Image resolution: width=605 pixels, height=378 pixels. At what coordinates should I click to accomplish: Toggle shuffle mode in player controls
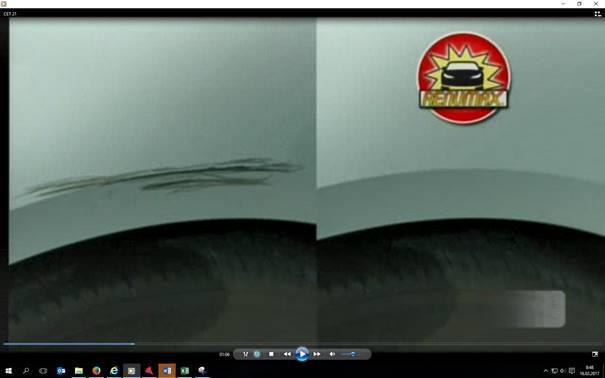[x=245, y=354]
